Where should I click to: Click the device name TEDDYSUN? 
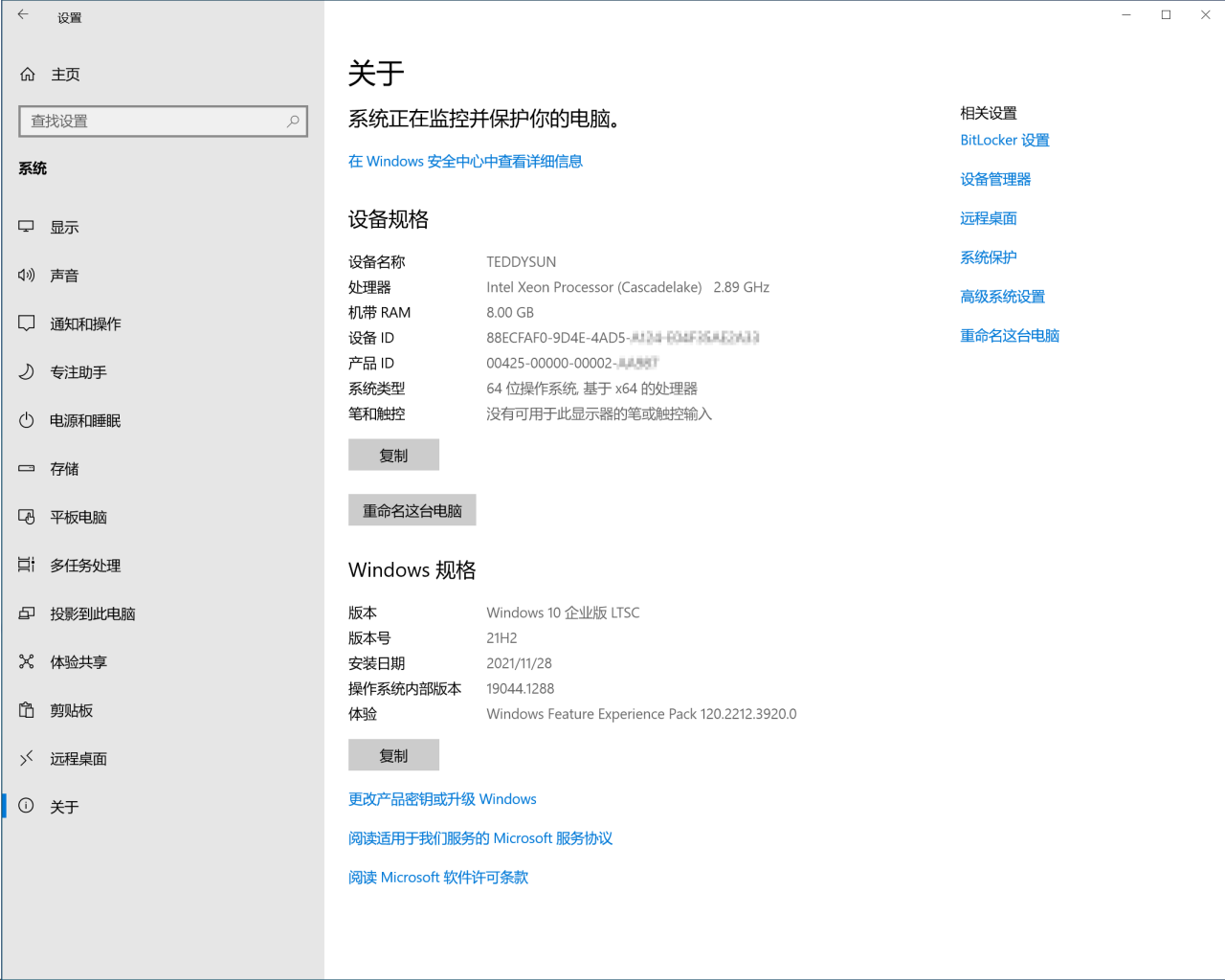[x=521, y=262]
